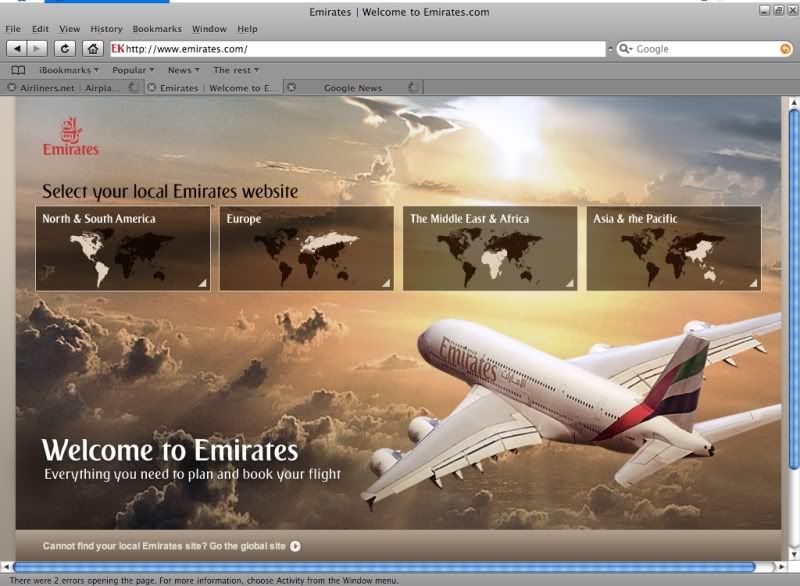Minimize the browser window
Image resolution: width=800 pixels, height=586 pixels.
[x=764, y=10]
